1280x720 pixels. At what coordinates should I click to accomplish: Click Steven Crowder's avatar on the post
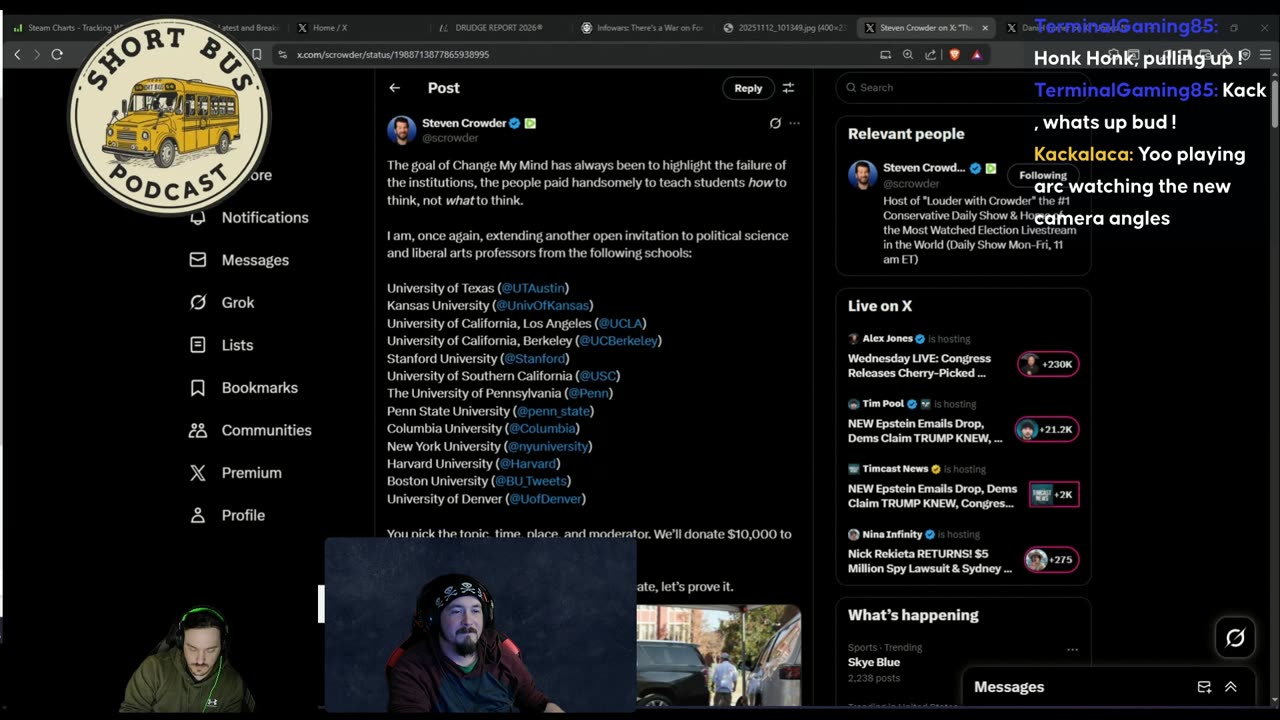(401, 130)
